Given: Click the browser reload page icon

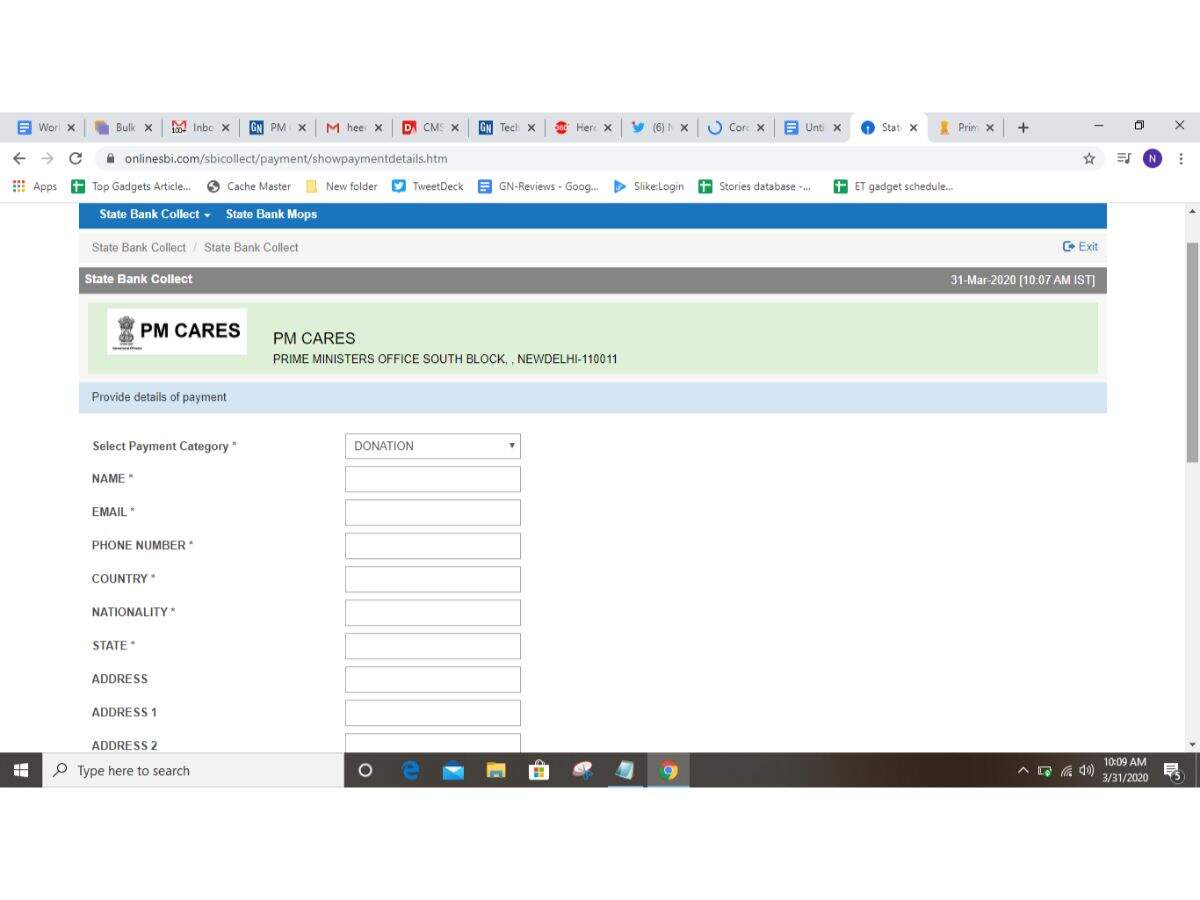Looking at the screenshot, I should [x=75, y=158].
